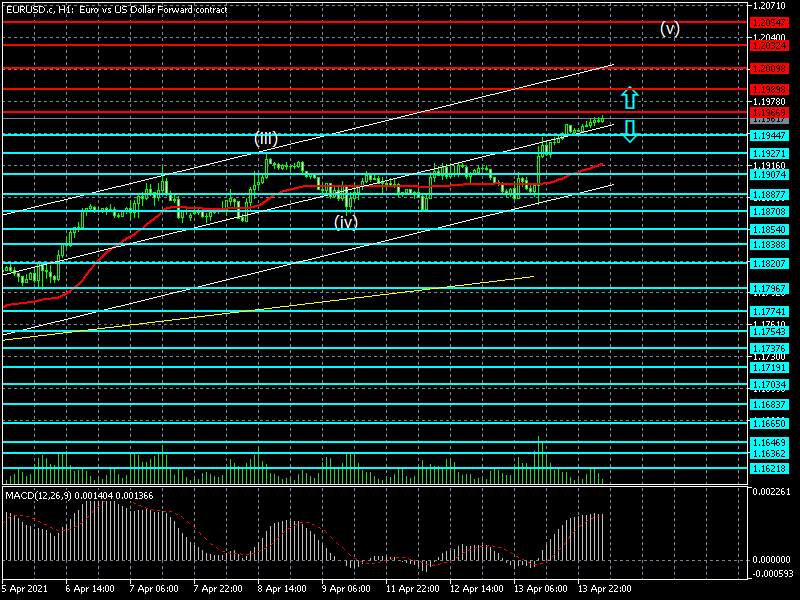Select the (v) wave label
800x600 pixels.
[670, 29]
